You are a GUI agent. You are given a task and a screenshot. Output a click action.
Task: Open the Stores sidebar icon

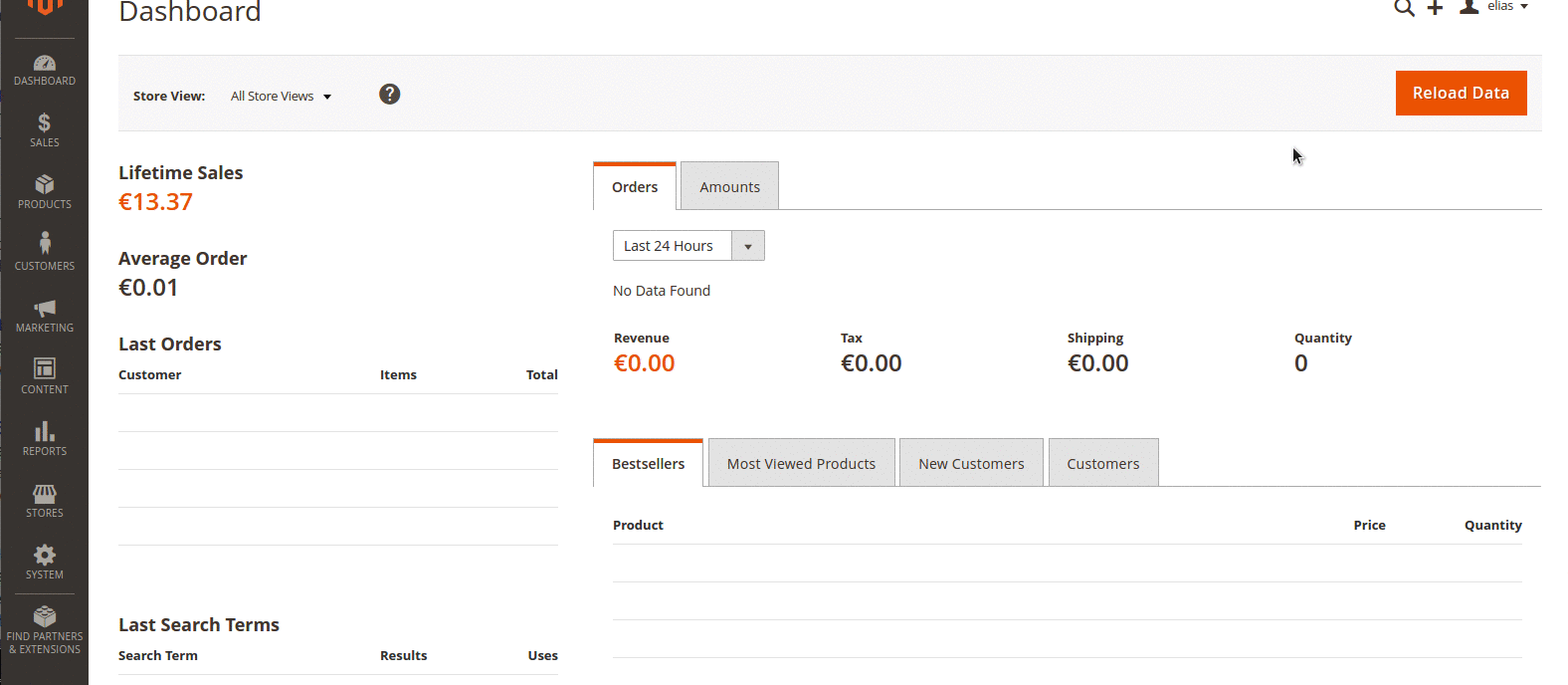(45, 494)
